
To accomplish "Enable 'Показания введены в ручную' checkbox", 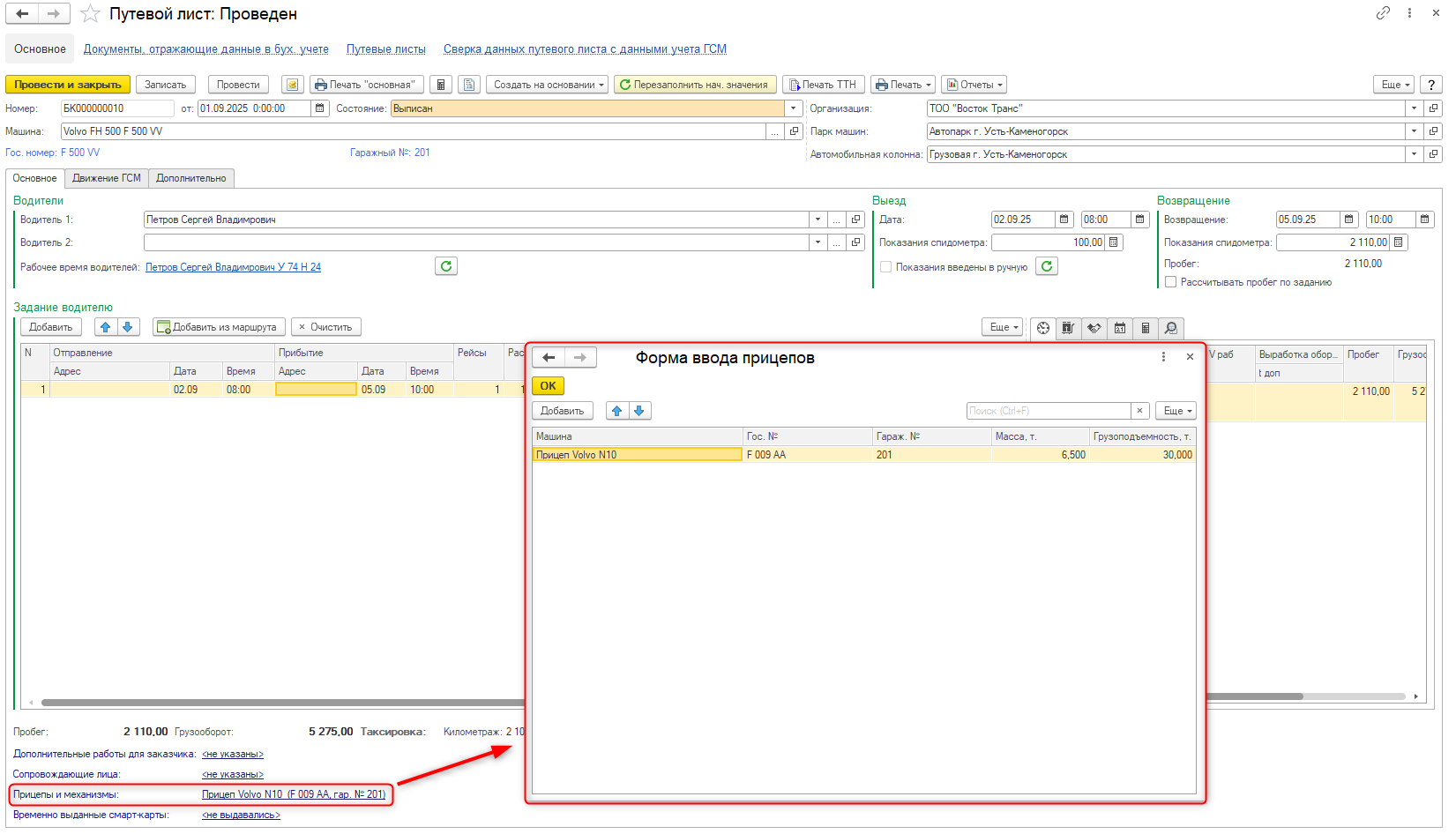I will click(x=885, y=267).
